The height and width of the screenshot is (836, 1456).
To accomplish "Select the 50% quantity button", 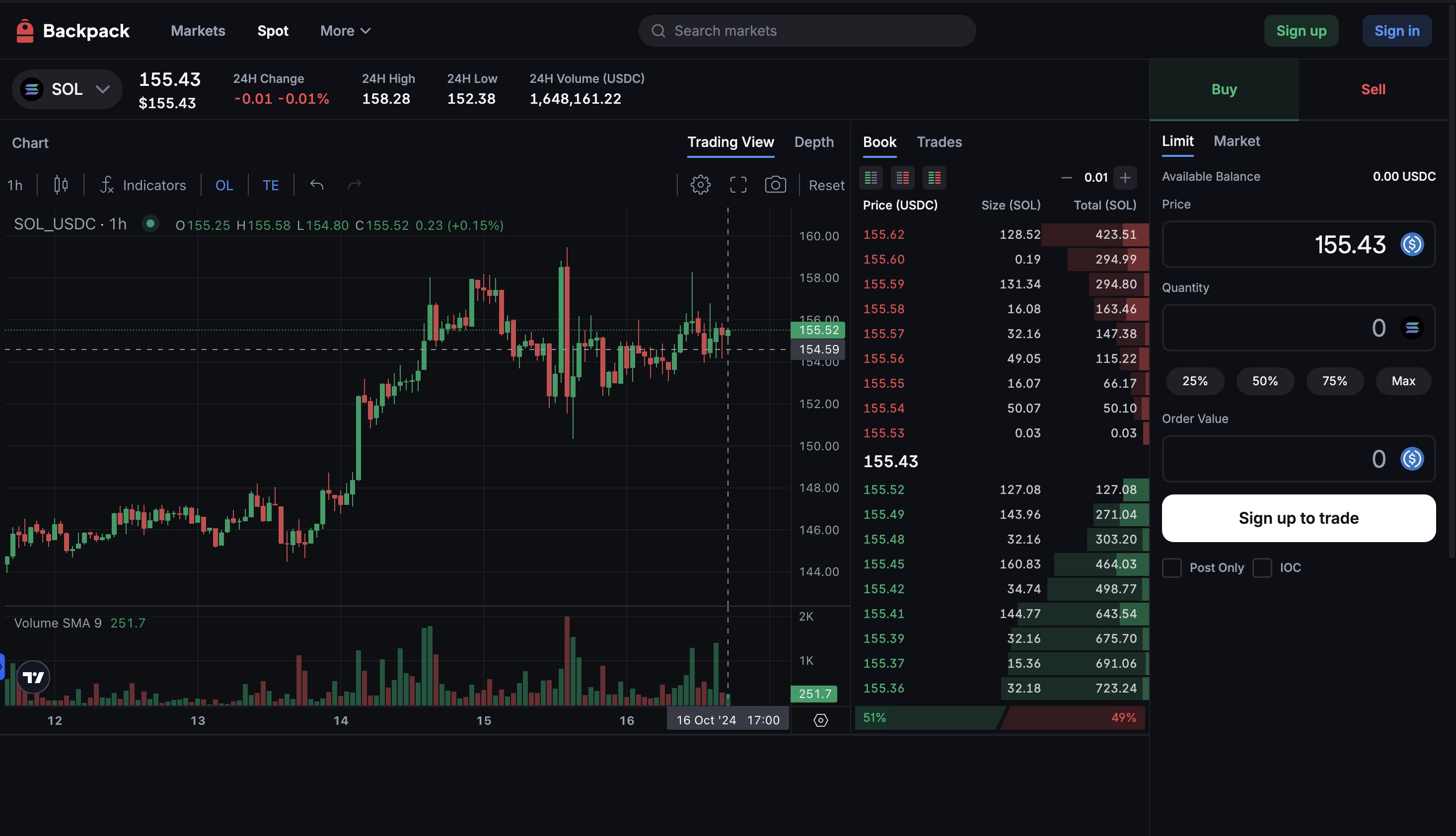I will pos(1264,381).
